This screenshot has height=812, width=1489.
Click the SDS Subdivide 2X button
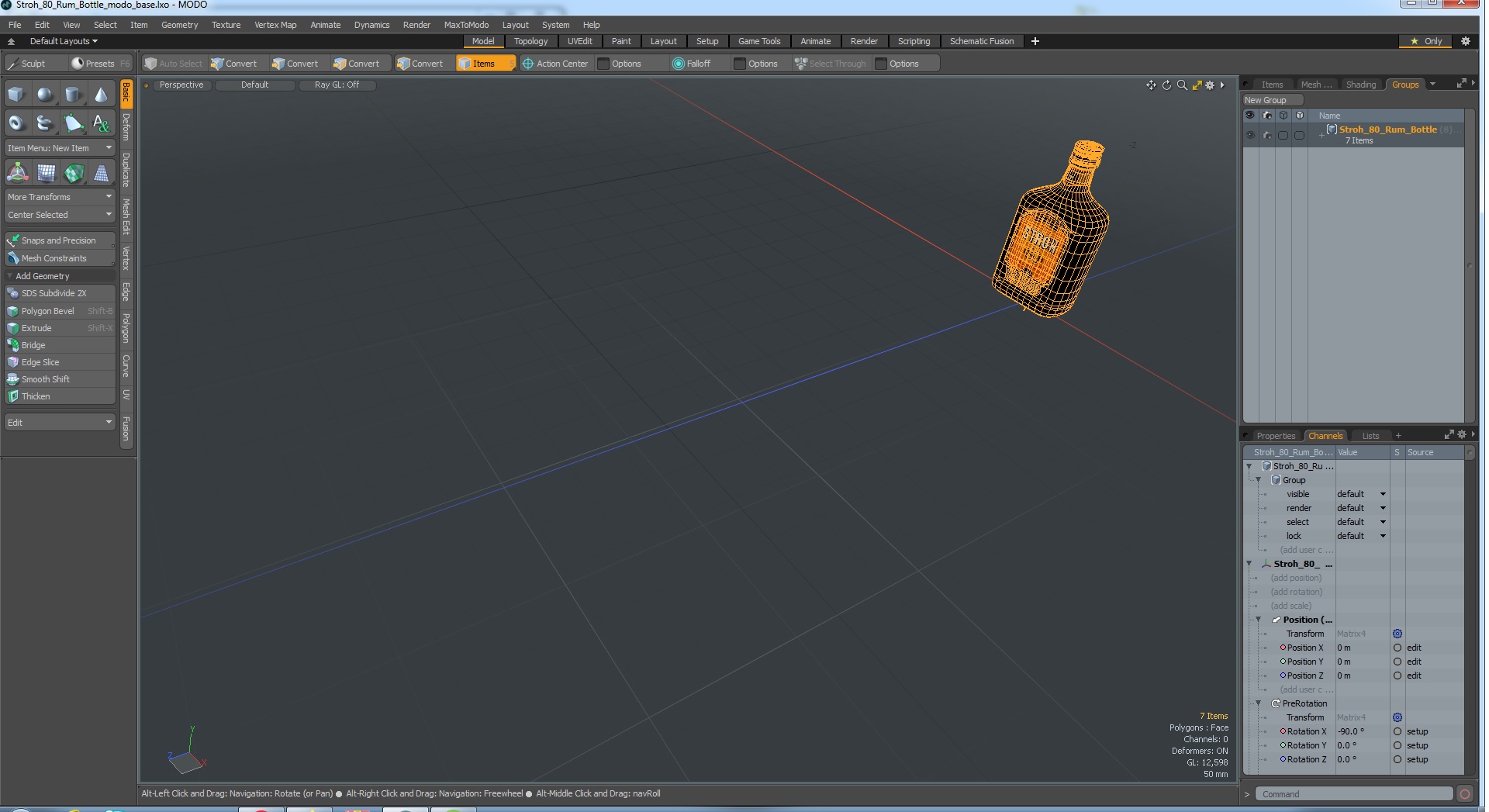(60, 293)
